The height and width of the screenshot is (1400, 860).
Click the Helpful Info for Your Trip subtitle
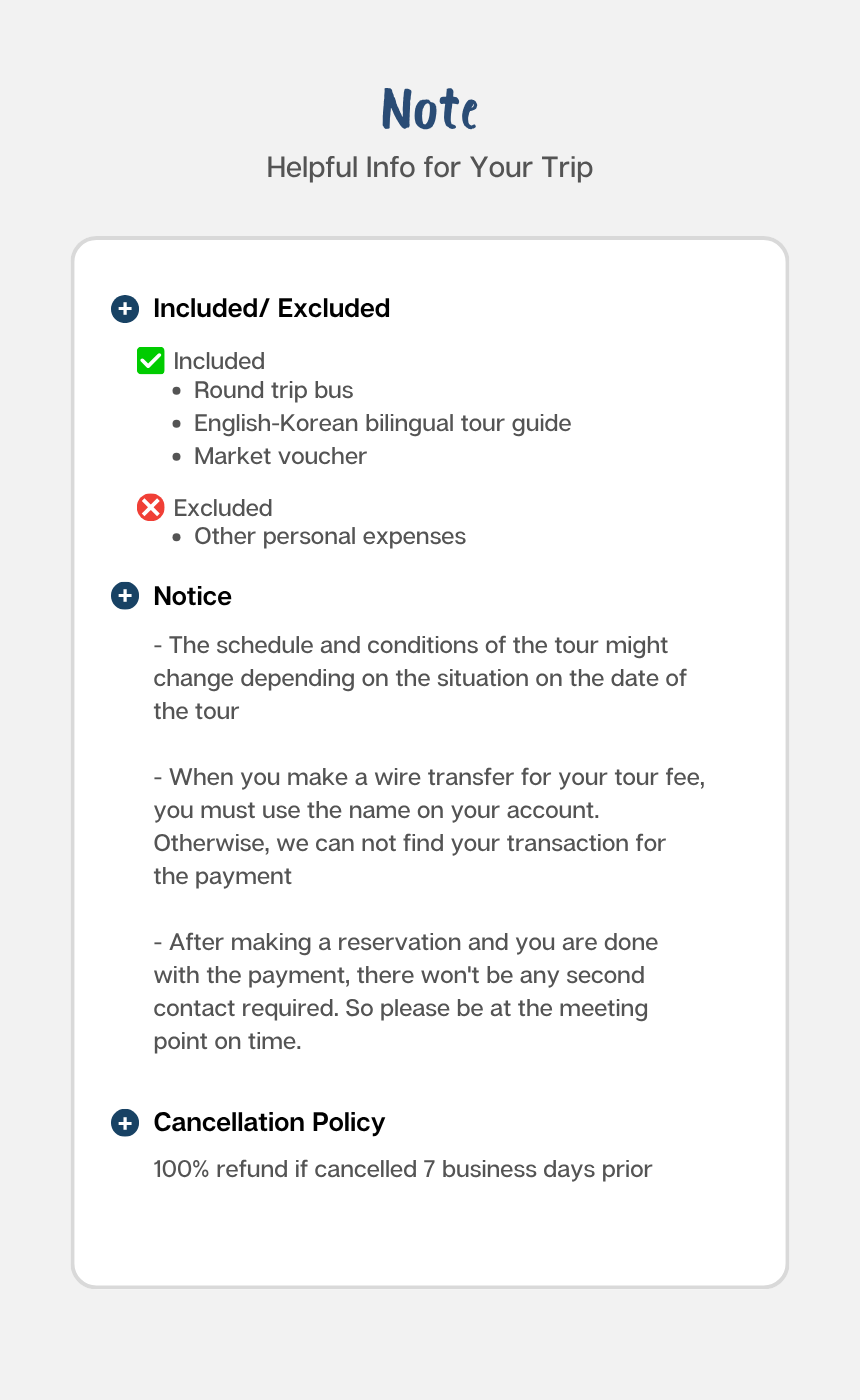pos(430,167)
